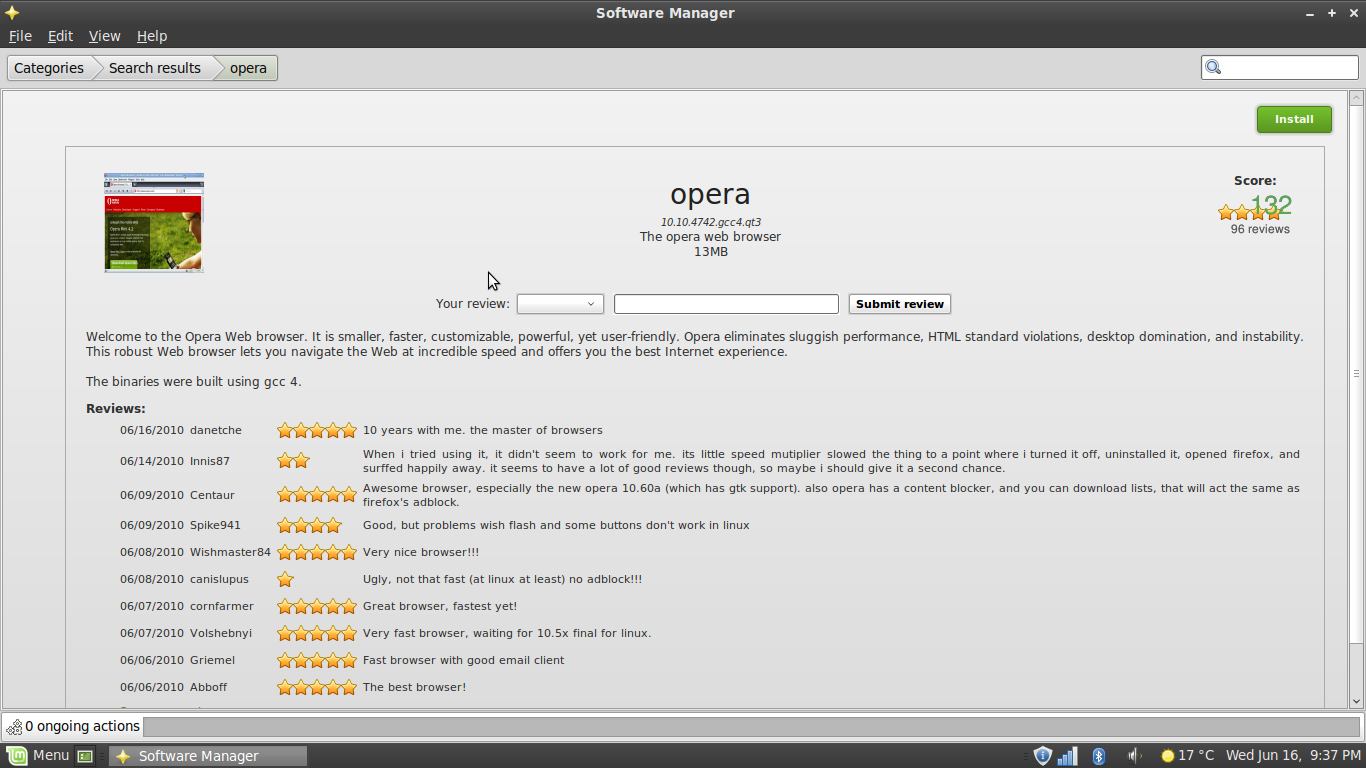
Task: Click Volshebnyi's five-star rating
Action: point(317,633)
